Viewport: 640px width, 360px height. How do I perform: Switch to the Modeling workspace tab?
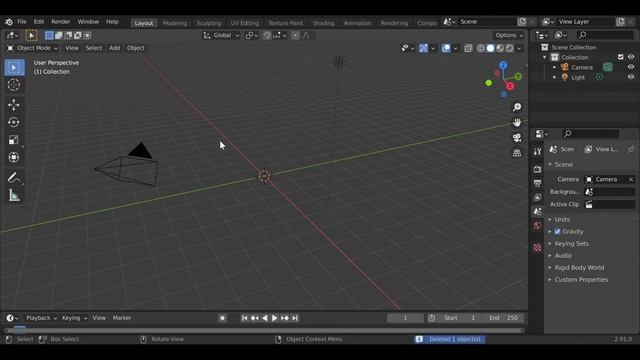click(175, 23)
